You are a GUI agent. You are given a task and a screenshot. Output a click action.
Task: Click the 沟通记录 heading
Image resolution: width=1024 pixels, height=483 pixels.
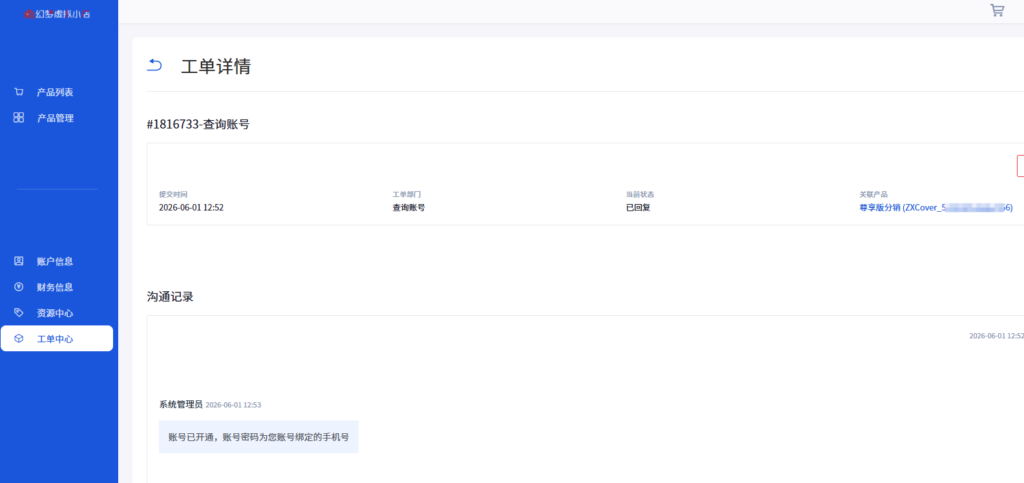[170, 297]
